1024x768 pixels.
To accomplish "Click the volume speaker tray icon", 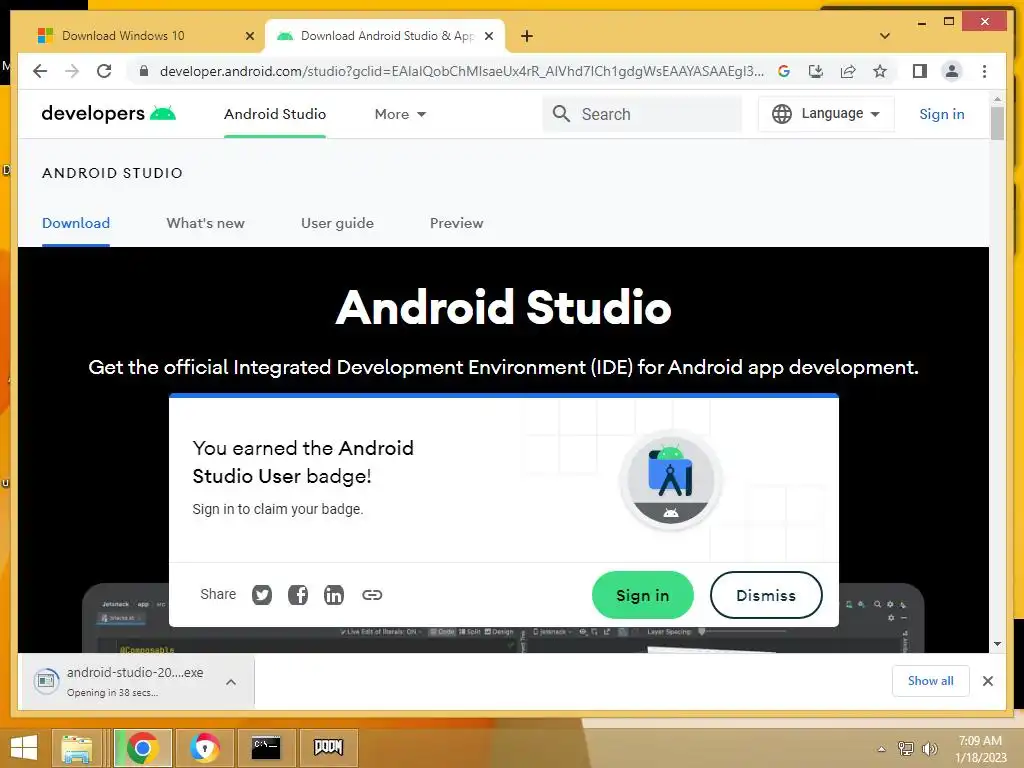I will tap(929, 749).
